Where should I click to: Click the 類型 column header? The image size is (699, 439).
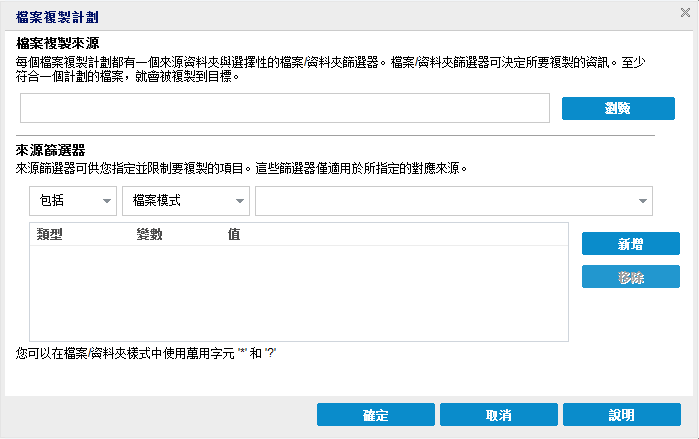tap(50, 234)
